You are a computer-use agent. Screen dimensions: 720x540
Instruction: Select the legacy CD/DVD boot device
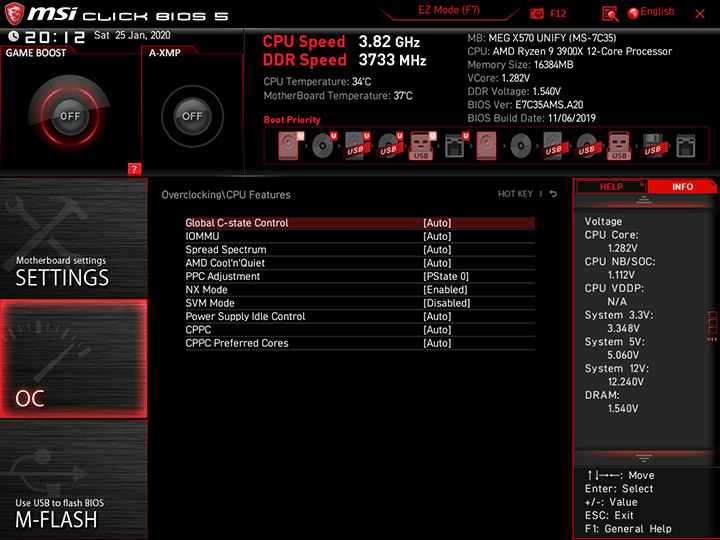[521, 146]
